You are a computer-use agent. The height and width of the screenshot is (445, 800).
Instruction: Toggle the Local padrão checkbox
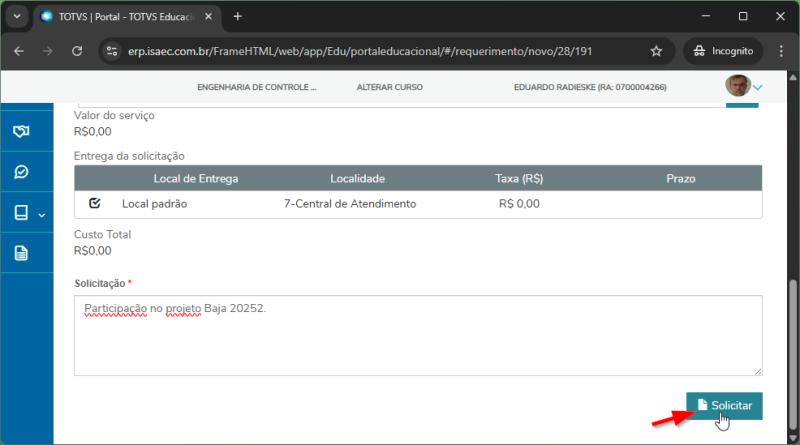[95, 203]
